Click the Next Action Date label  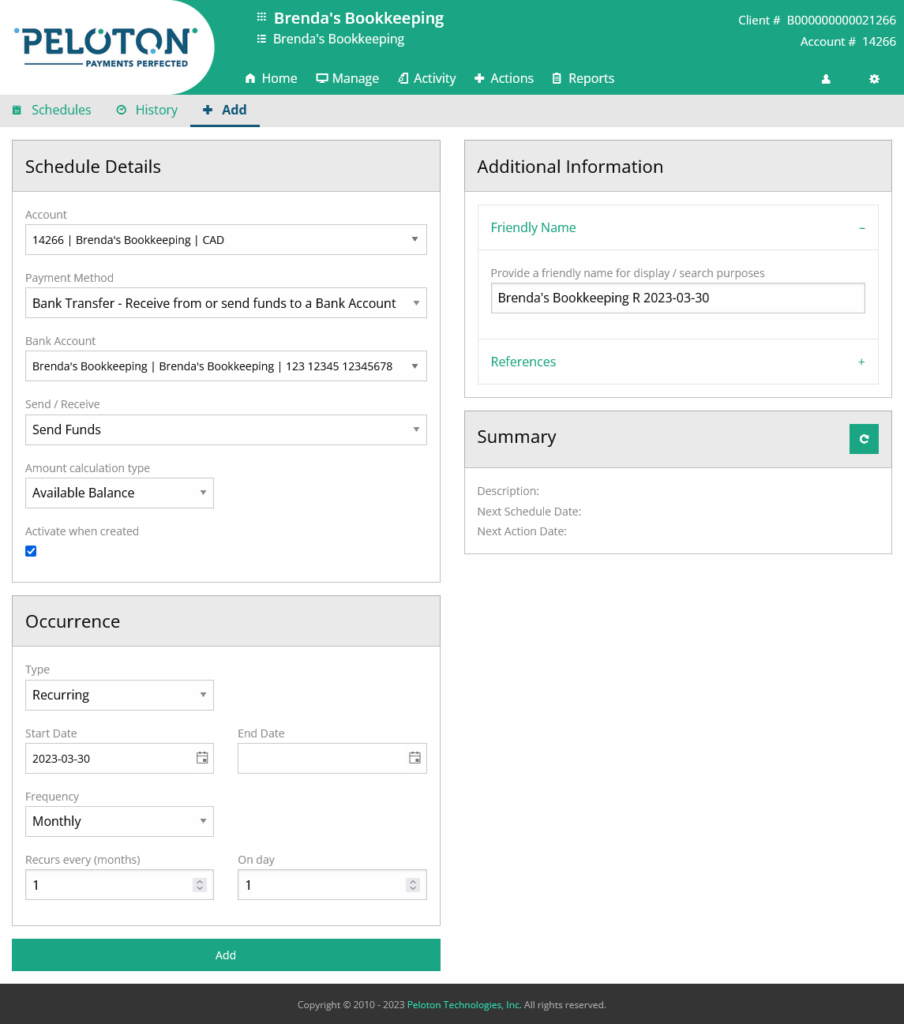point(522,532)
